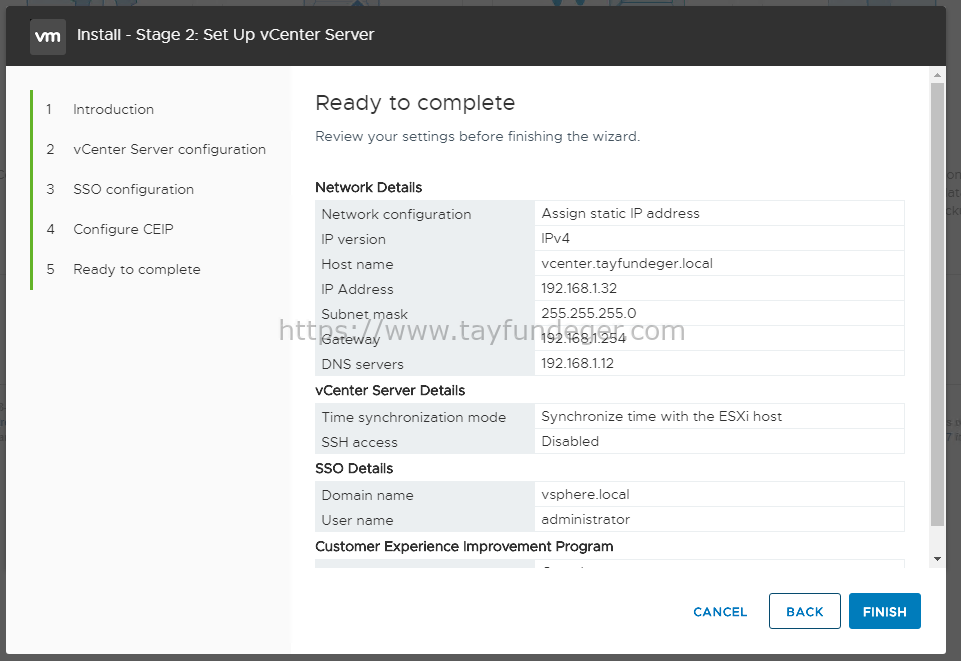The width and height of the screenshot is (961, 661).
Task: Click the VMware vm logo icon
Action: [48, 36]
